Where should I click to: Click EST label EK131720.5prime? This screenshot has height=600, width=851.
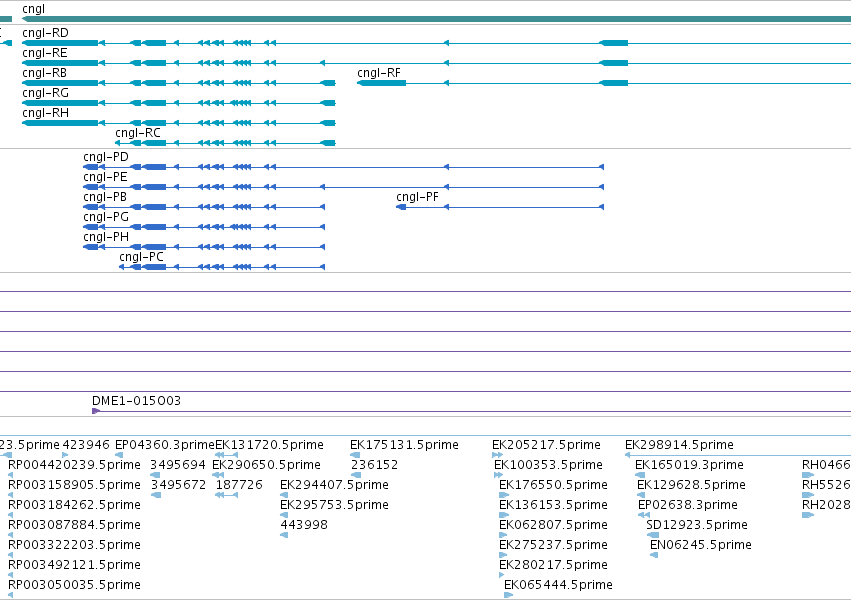click(269, 445)
